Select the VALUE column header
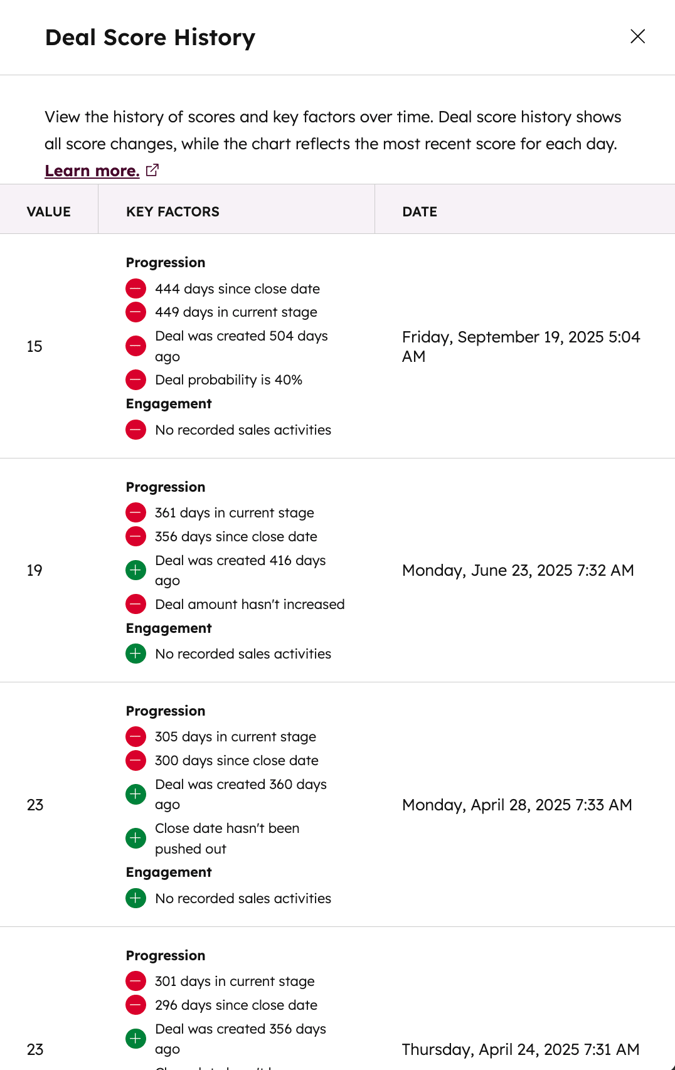Viewport: 675px width, 1070px height. 48,212
